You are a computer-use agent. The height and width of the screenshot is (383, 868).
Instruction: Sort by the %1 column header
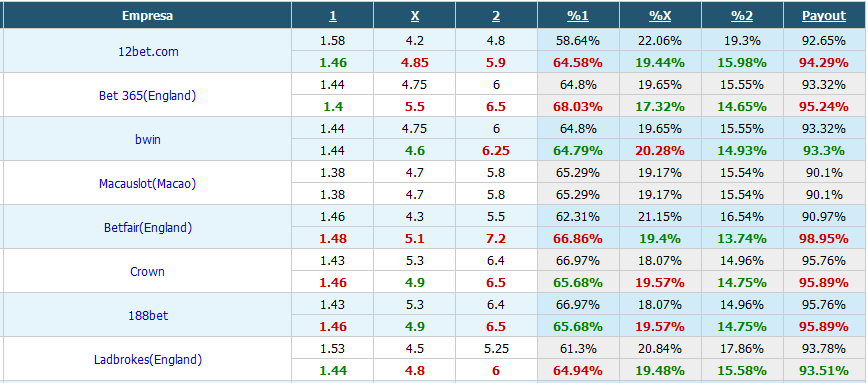pyautogui.click(x=578, y=16)
